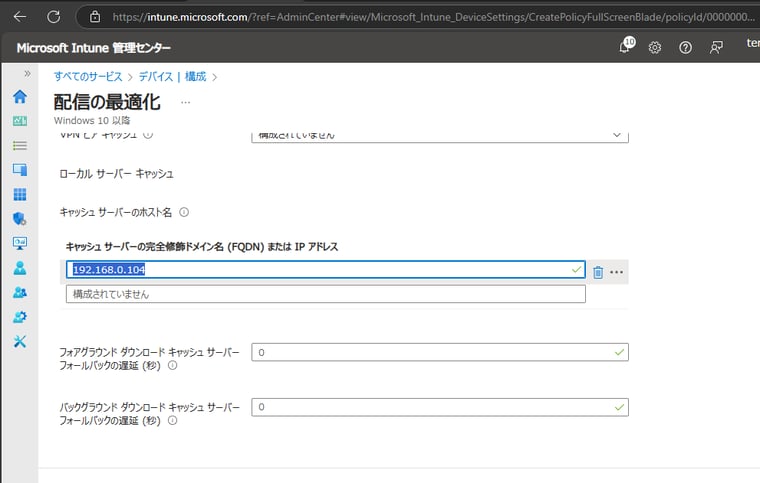Reload the page with the refresh icon
This screenshot has height=483, width=760.
(54, 17)
